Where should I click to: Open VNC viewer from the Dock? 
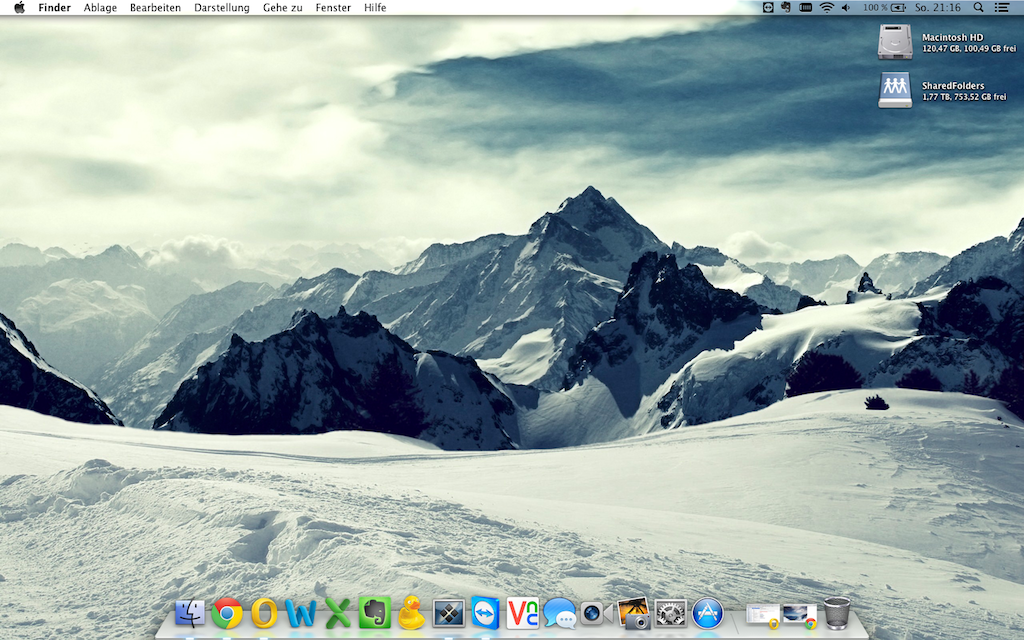pos(522,613)
